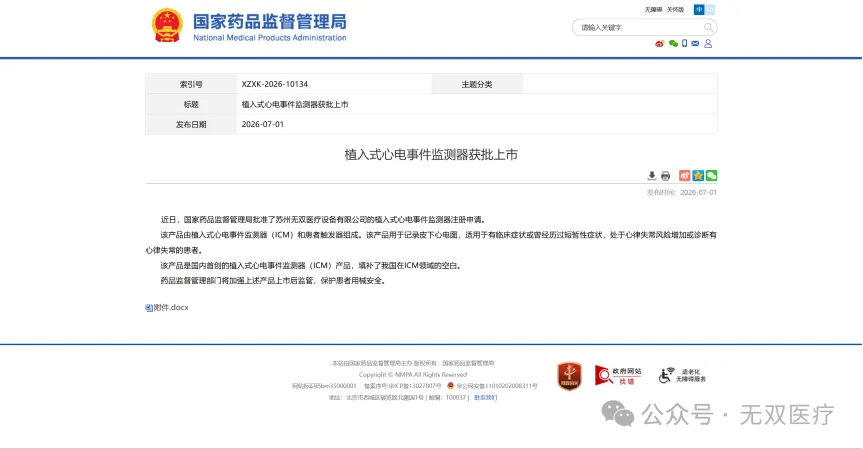Open the National Medical Products Administration homepage title

pyautogui.click(x=270, y=27)
